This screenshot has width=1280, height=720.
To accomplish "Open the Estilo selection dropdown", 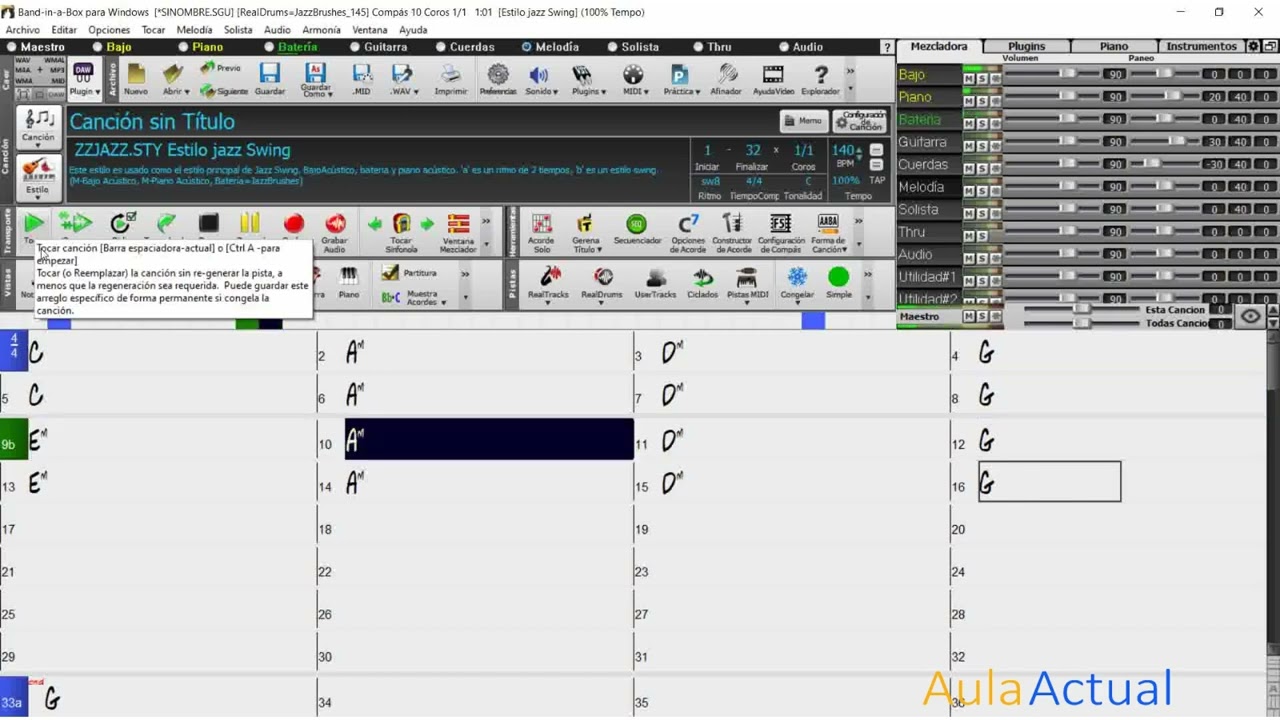I will coord(37,178).
